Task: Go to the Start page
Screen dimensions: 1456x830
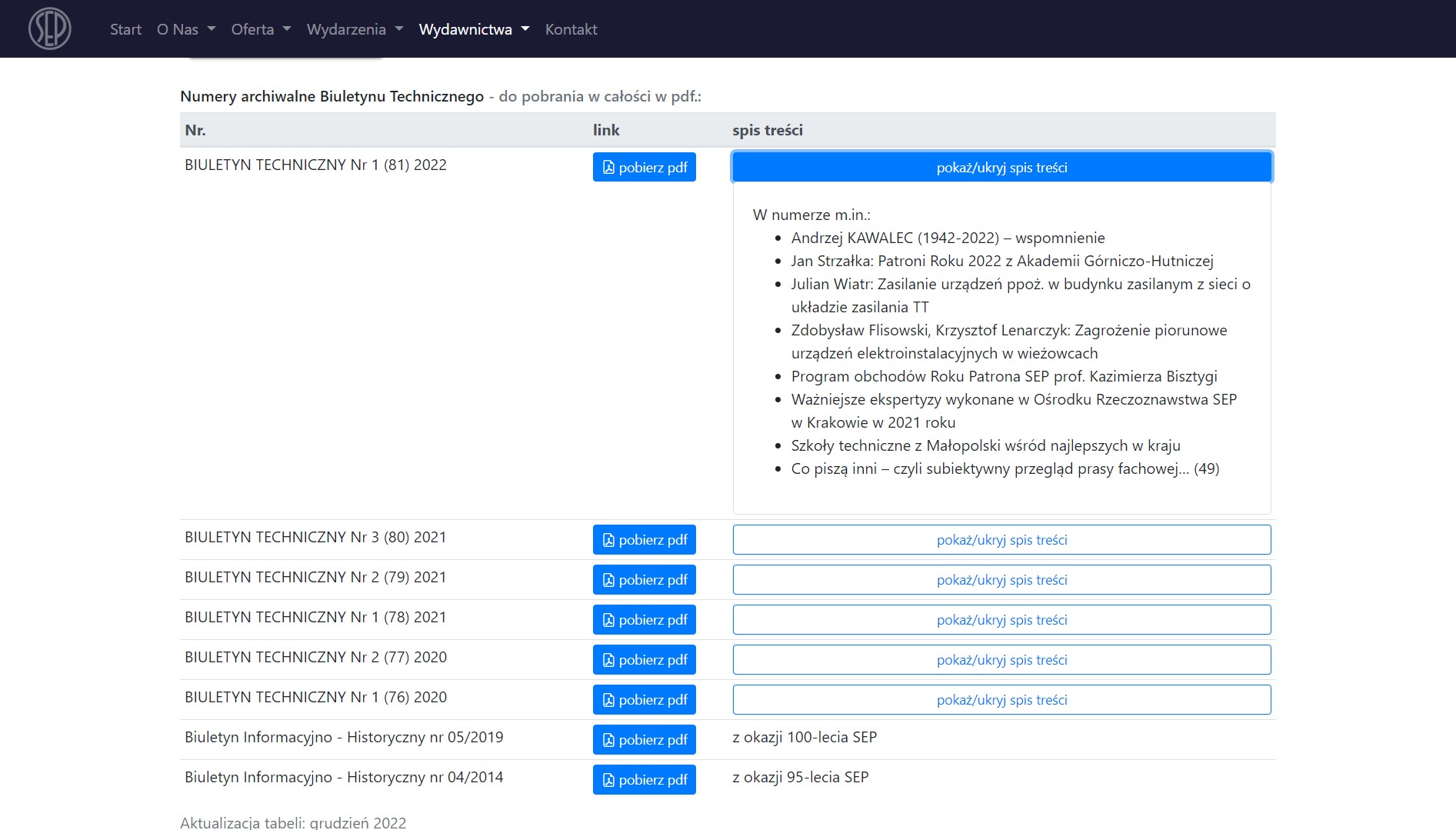Action: tap(125, 29)
